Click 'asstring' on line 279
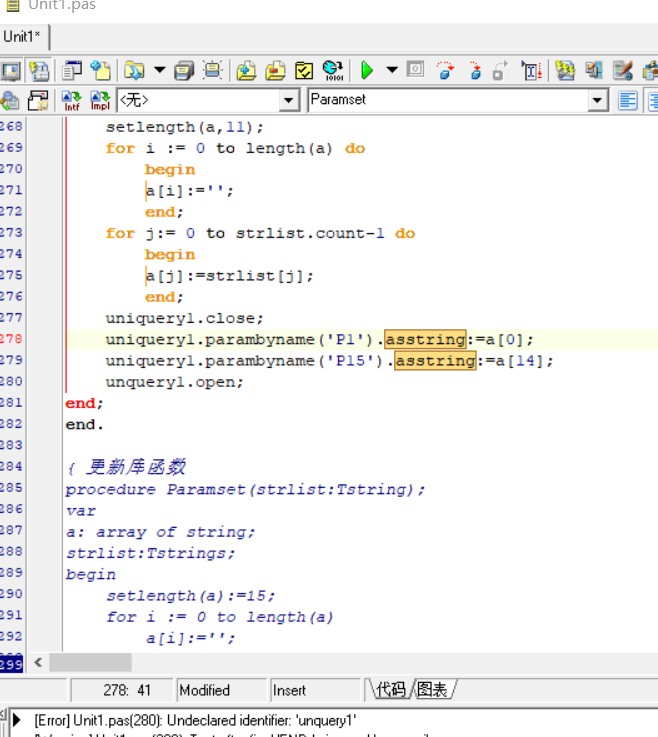Viewport: 658px width, 737px height. coord(435,361)
